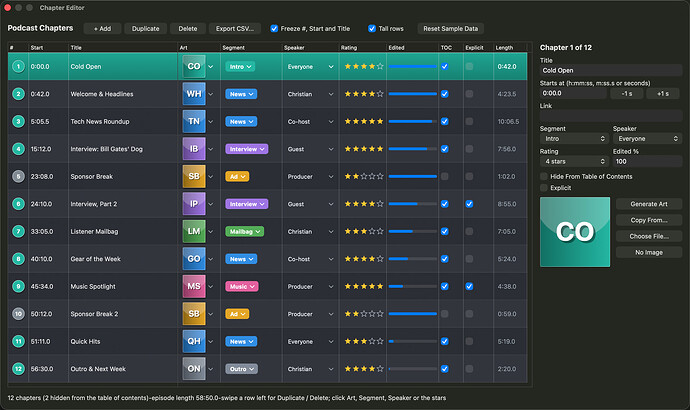
Task: Select chapter number 4 circle badge
Action: (18, 149)
